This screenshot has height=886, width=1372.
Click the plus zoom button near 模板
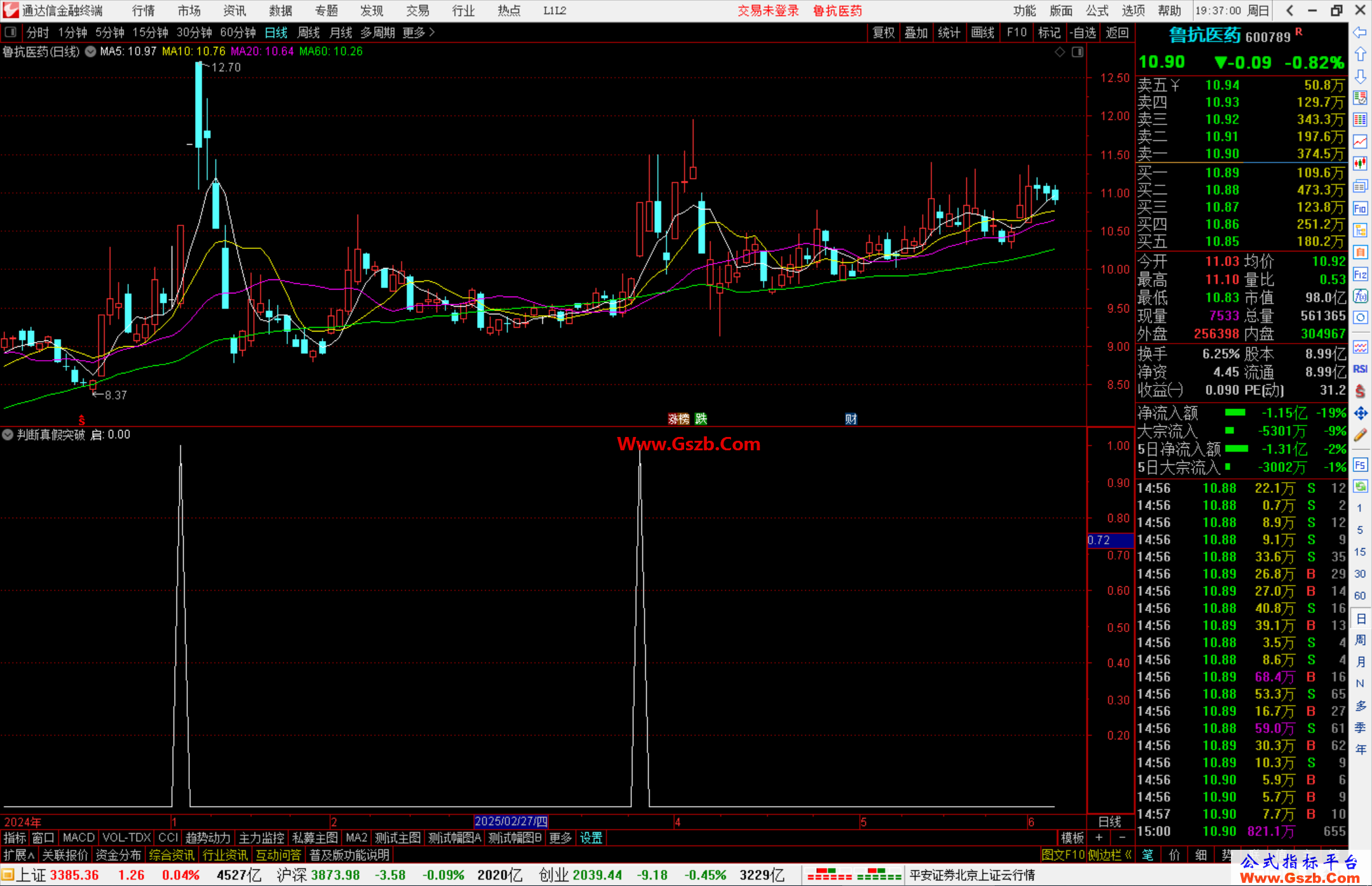tap(1100, 838)
